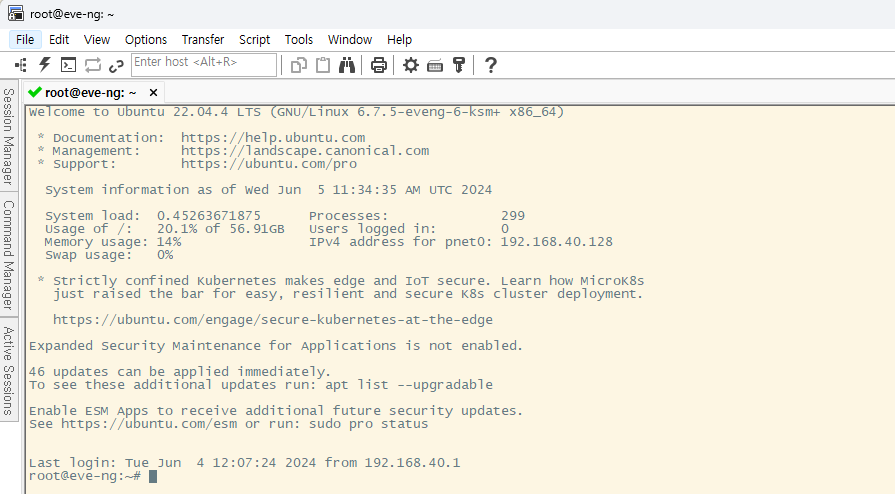Image resolution: width=895 pixels, height=494 pixels.
Task: Click the secure-kubernetes-at-the-edge URL text
Action: (273, 320)
